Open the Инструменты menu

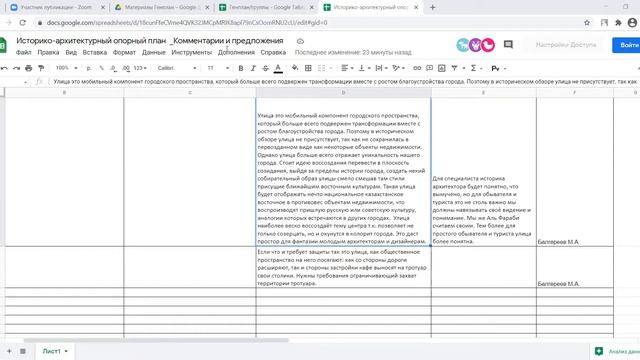191,52
